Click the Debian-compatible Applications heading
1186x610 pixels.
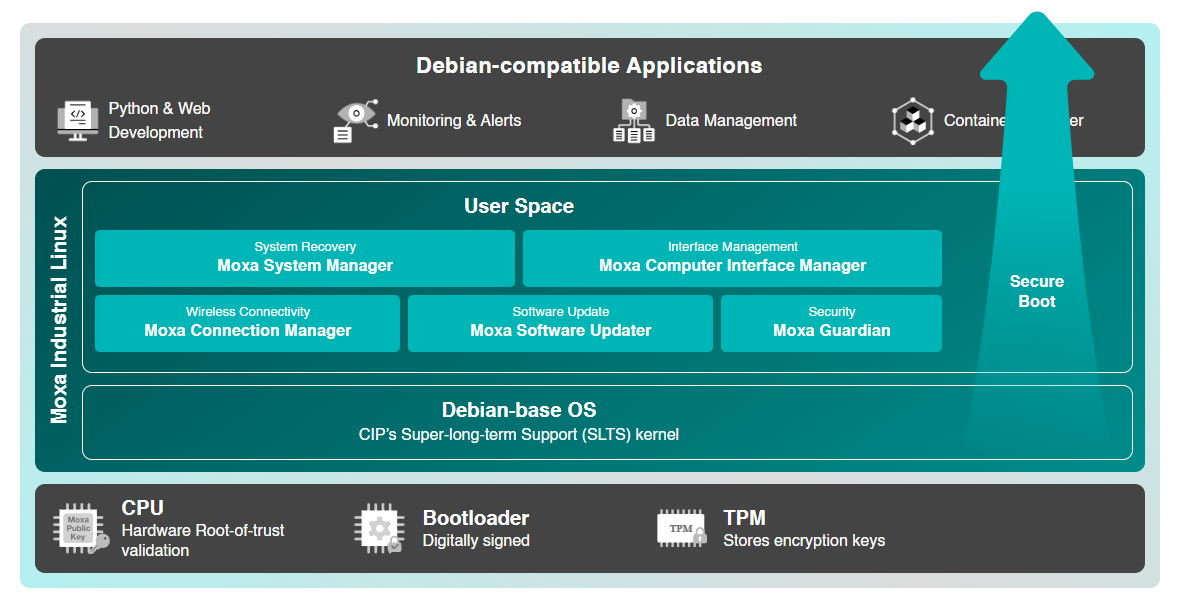point(589,66)
